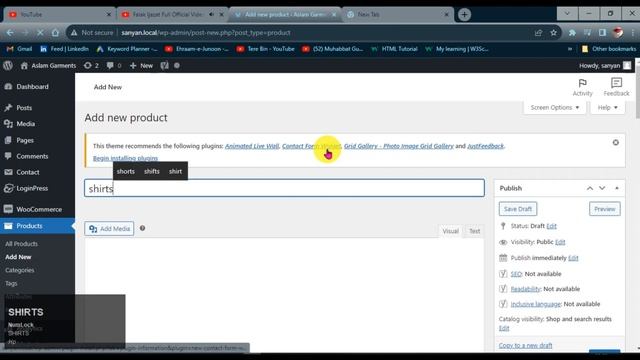
Task: Choose 'shorts' spelling suggestion
Action: click(x=126, y=171)
